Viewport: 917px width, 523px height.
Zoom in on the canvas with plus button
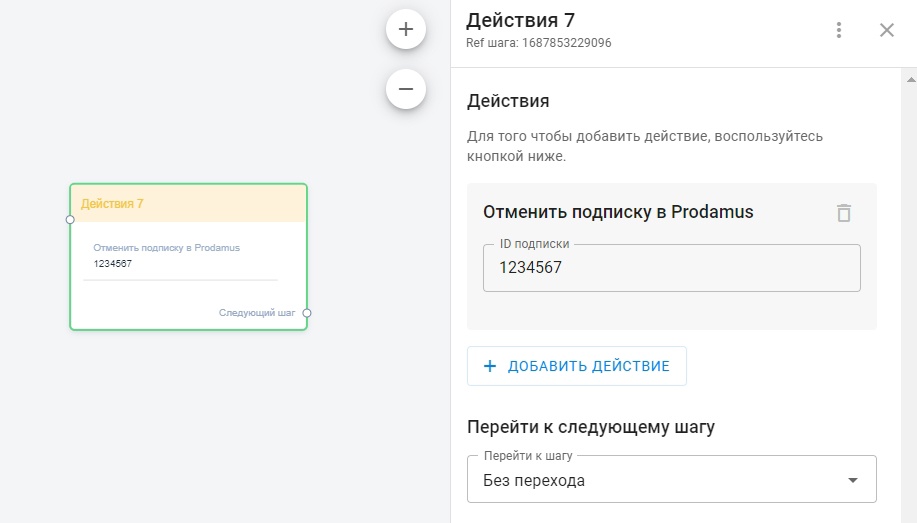406,30
